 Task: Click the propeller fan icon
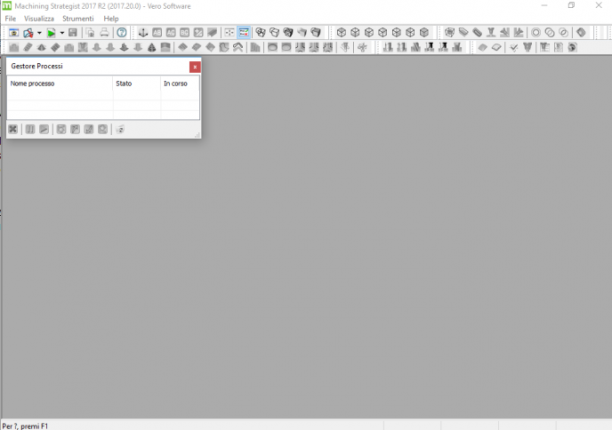tap(362, 47)
